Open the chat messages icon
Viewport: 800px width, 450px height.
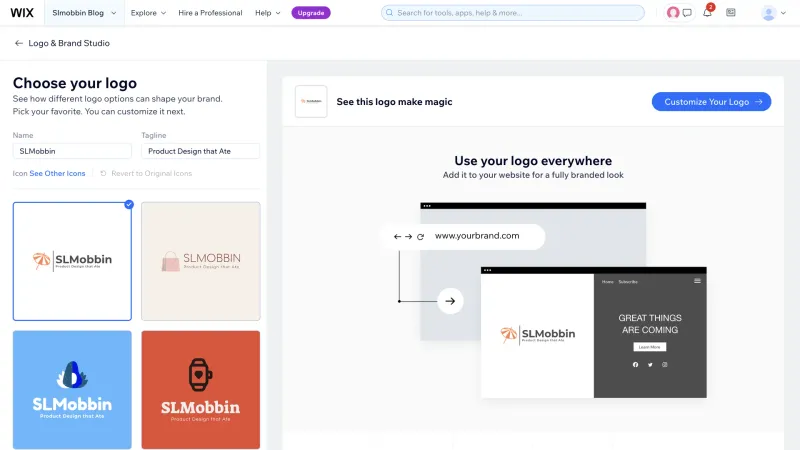pyautogui.click(x=687, y=13)
